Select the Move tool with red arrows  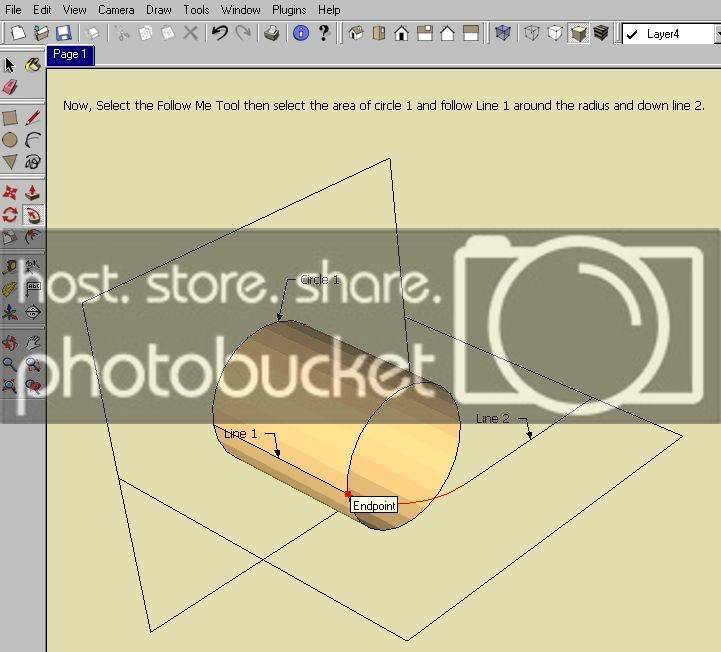pos(10,193)
